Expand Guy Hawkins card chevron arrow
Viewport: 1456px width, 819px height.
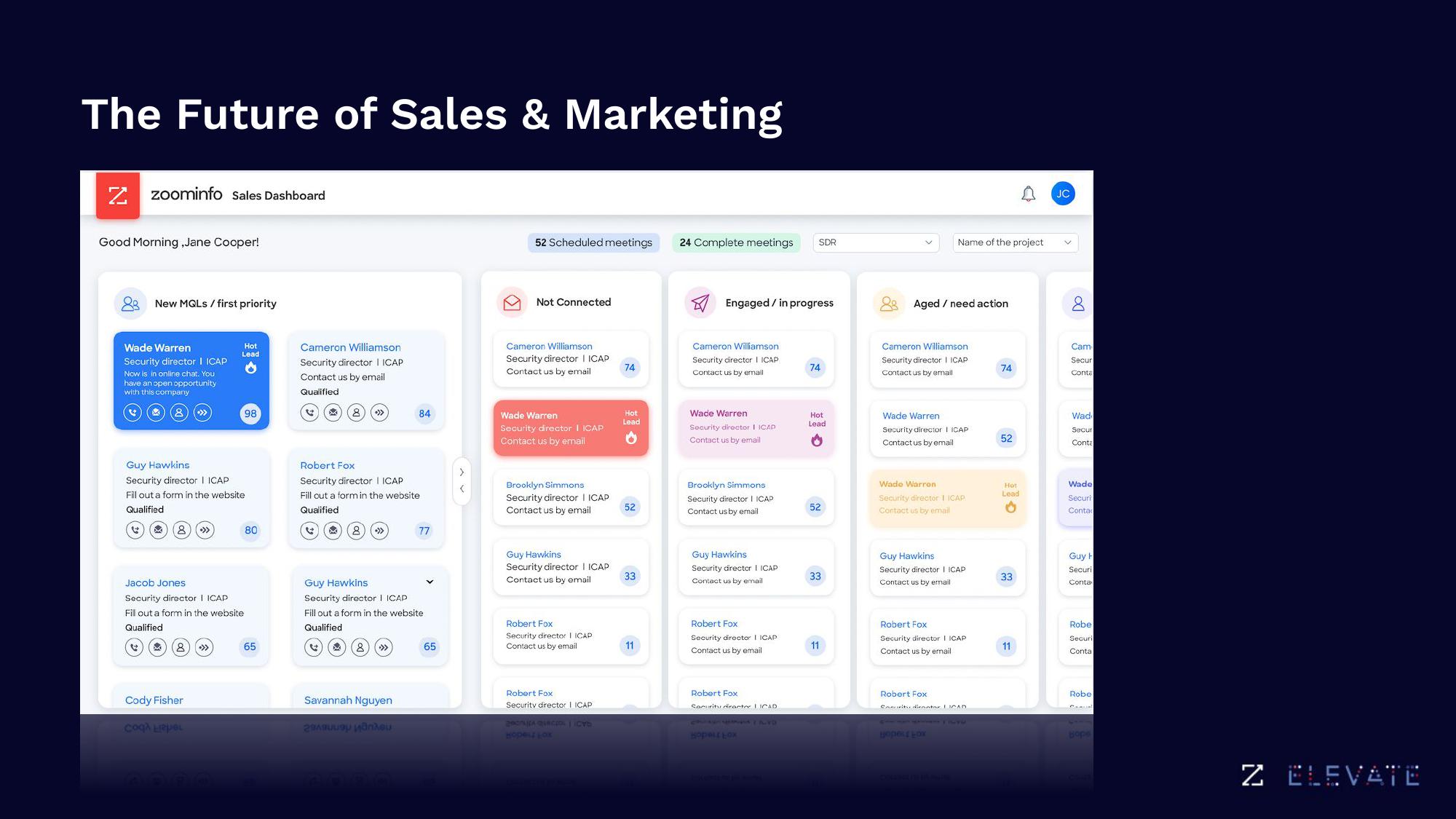tap(429, 582)
